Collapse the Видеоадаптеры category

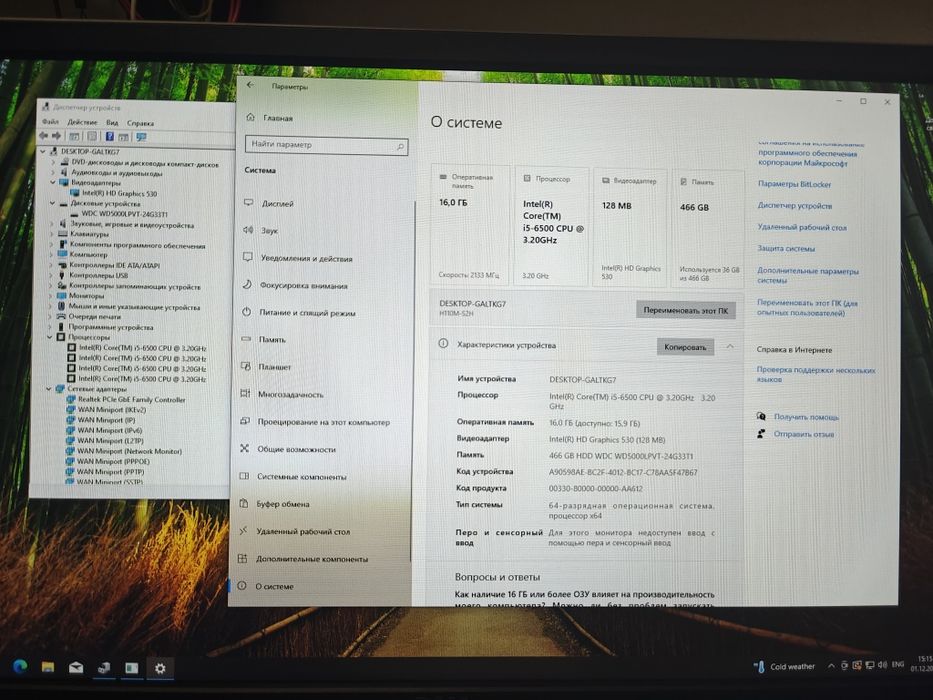(x=52, y=182)
